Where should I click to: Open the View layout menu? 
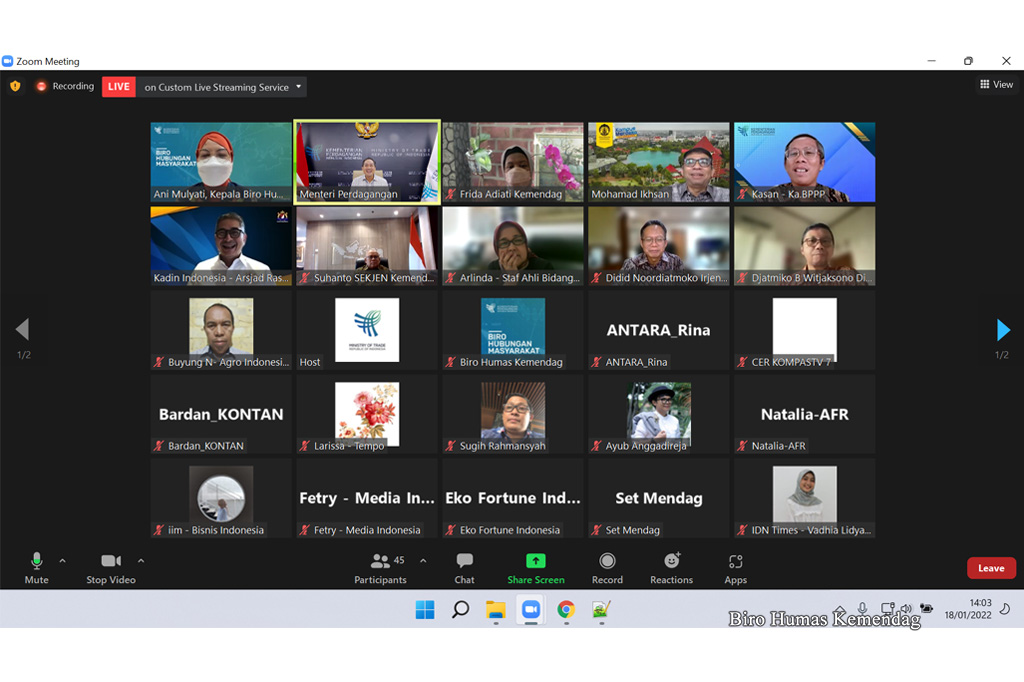(x=996, y=85)
